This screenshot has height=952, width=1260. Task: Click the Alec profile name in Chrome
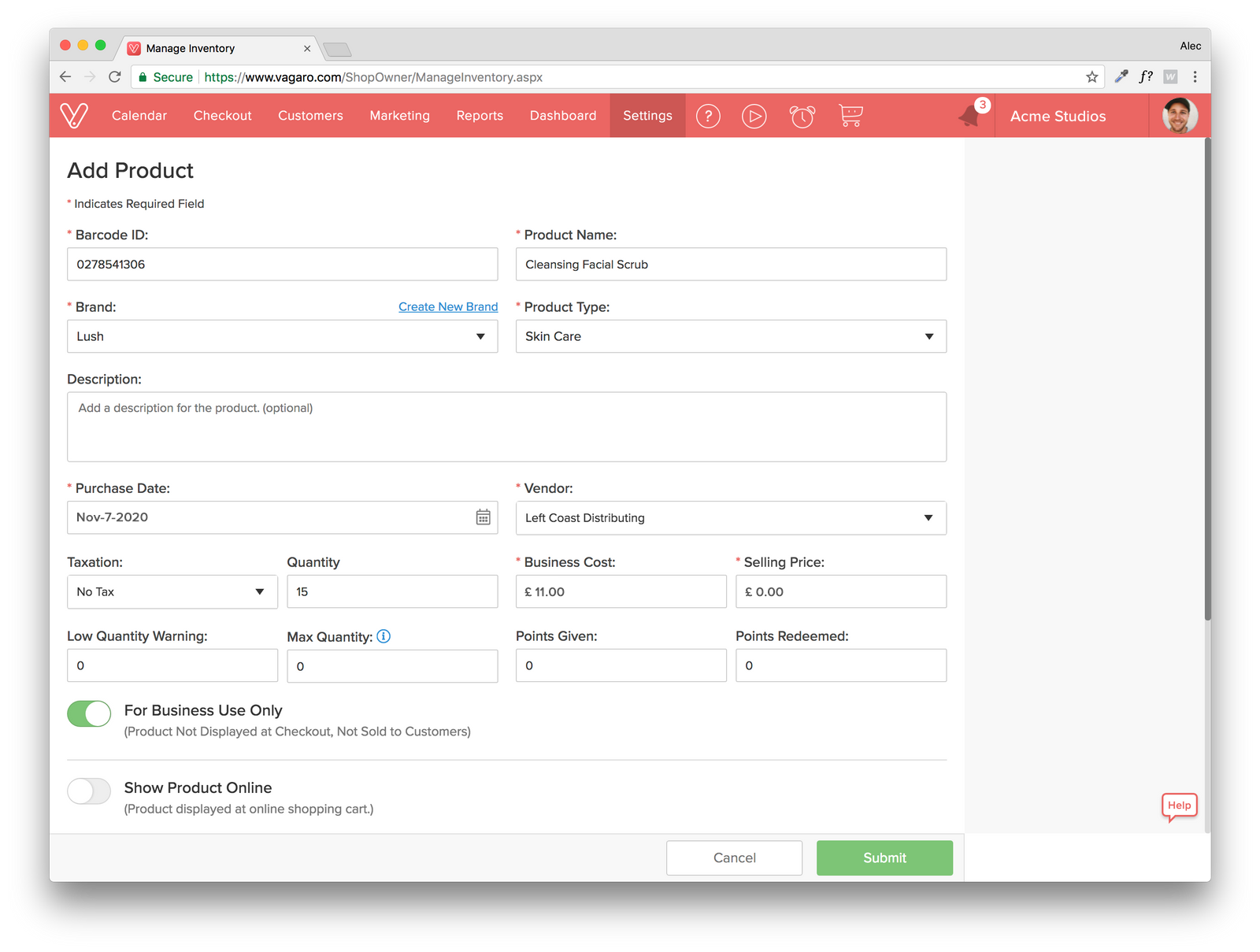click(1190, 46)
